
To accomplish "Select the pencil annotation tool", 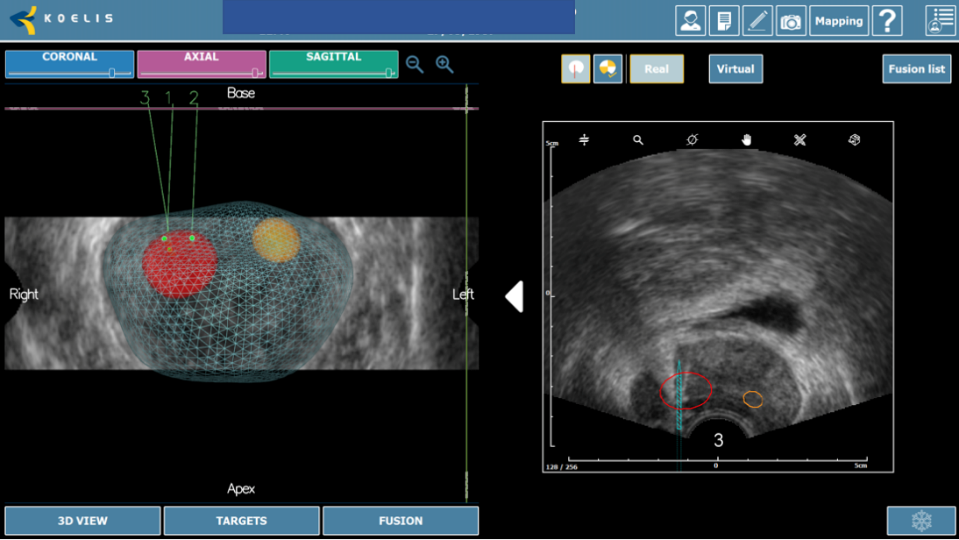I will click(757, 21).
